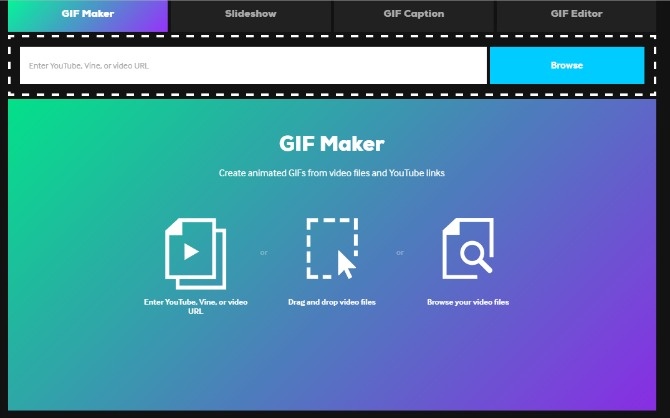Click the "or" separator before the browse icon
The height and width of the screenshot is (418, 670).
[400, 253]
